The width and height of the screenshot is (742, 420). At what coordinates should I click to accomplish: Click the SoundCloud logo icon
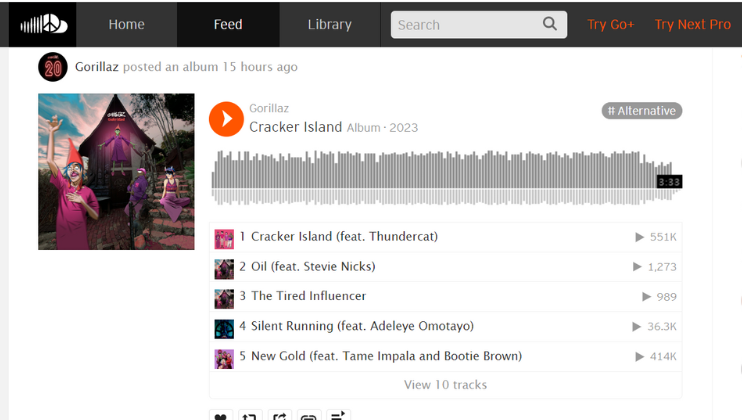[x=44, y=24]
